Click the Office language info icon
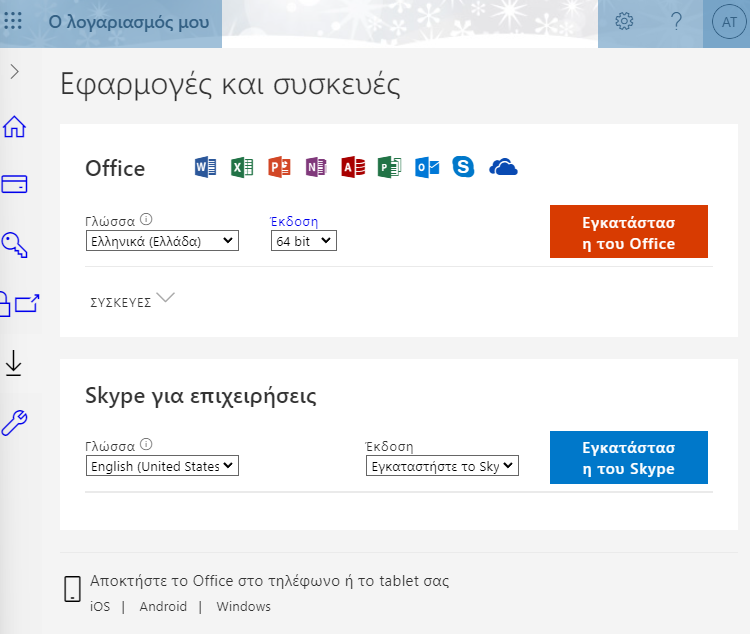 coord(146,220)
